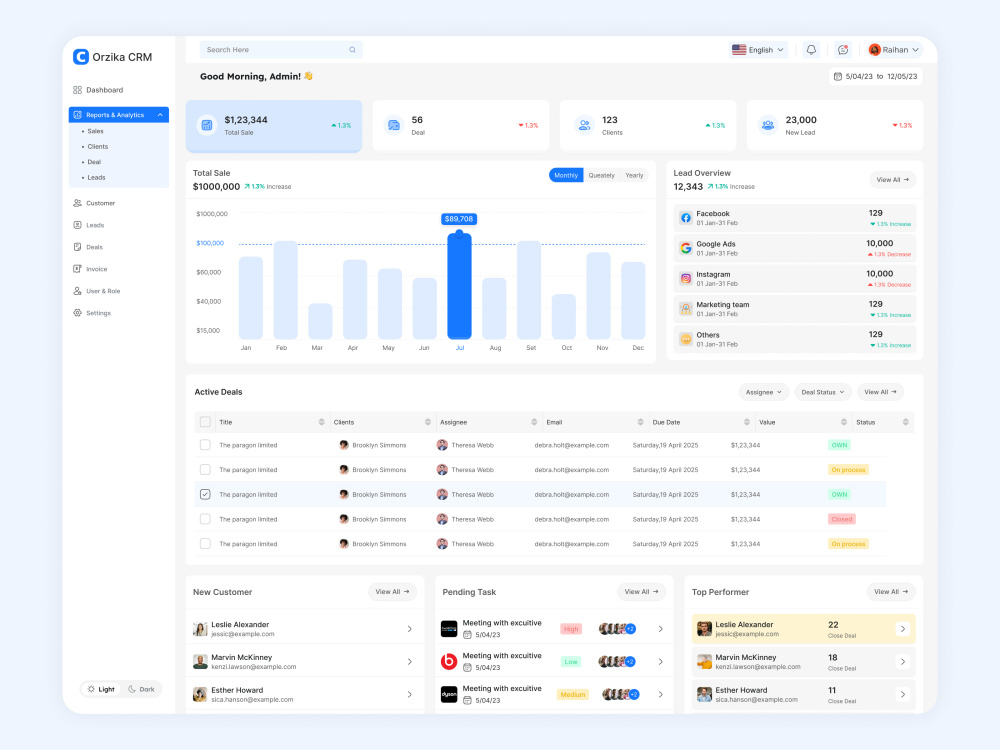Click the Invoice sidebar icon
1000x750 pixels.
click(77, 269)
